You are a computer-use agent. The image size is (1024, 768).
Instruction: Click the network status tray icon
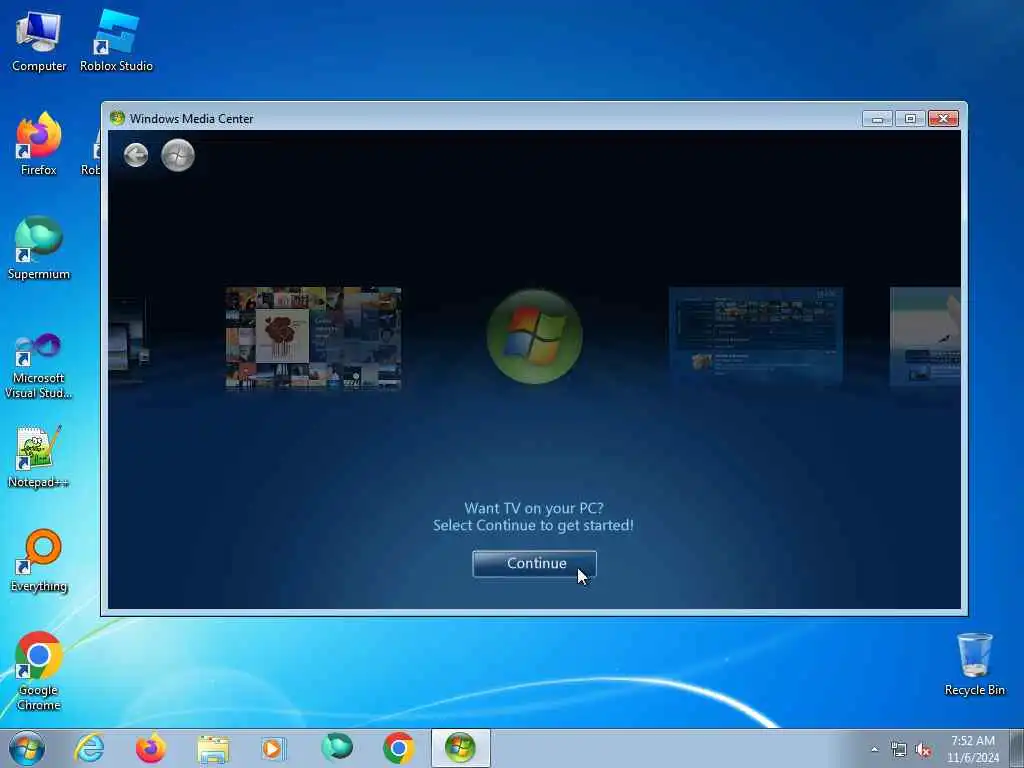point(899,750)
